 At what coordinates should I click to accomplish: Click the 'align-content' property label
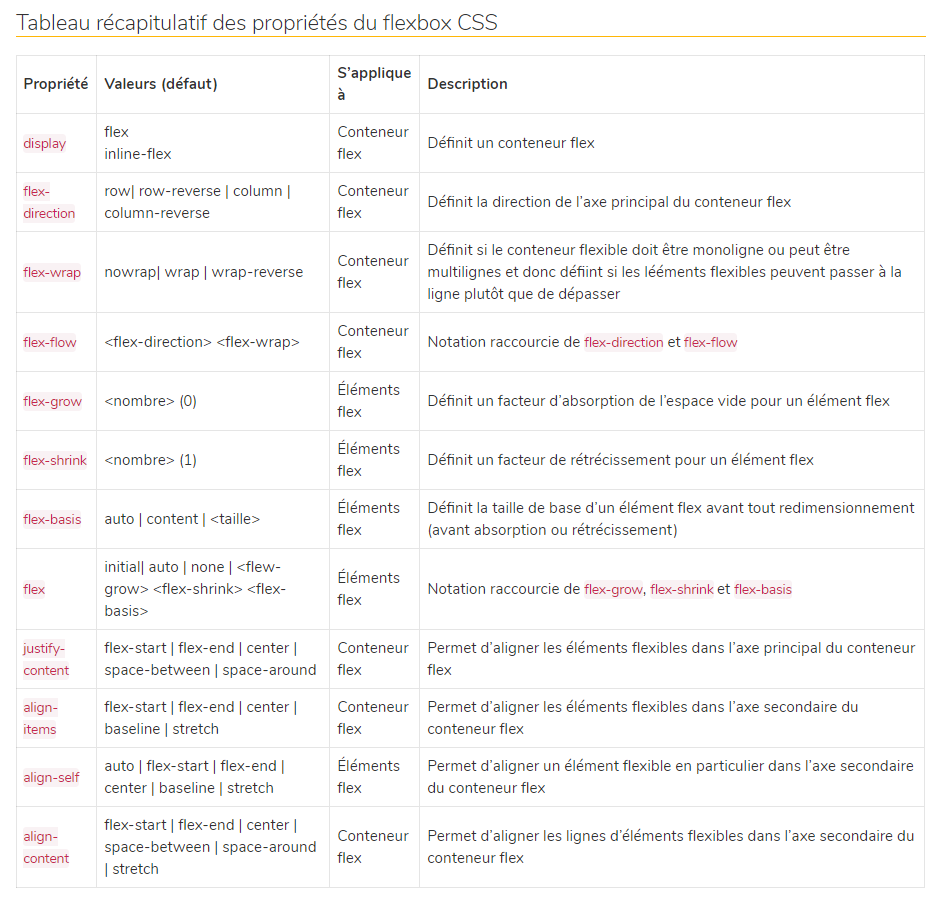click(x=46, y=847)
